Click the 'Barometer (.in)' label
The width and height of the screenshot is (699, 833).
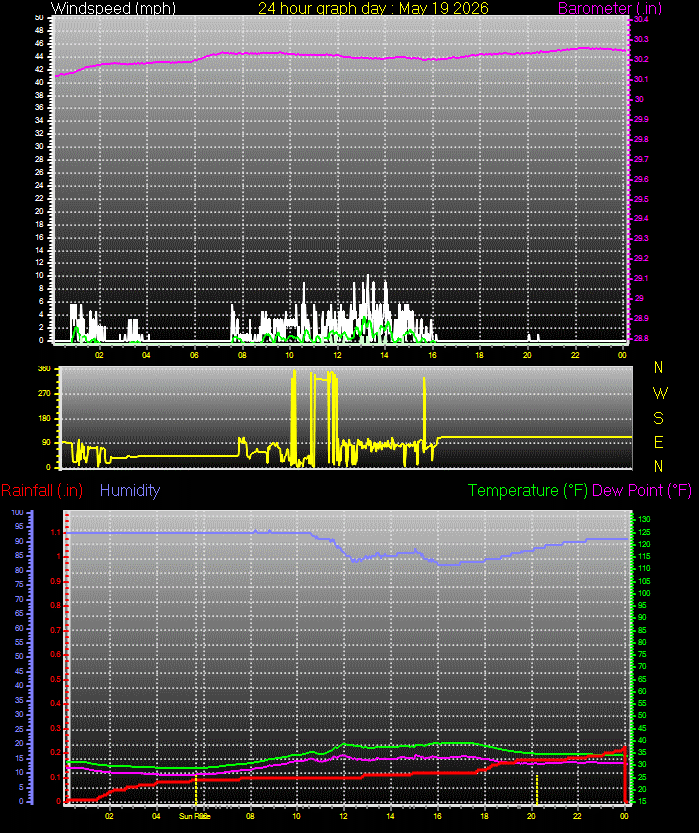[x=610, y=8]
